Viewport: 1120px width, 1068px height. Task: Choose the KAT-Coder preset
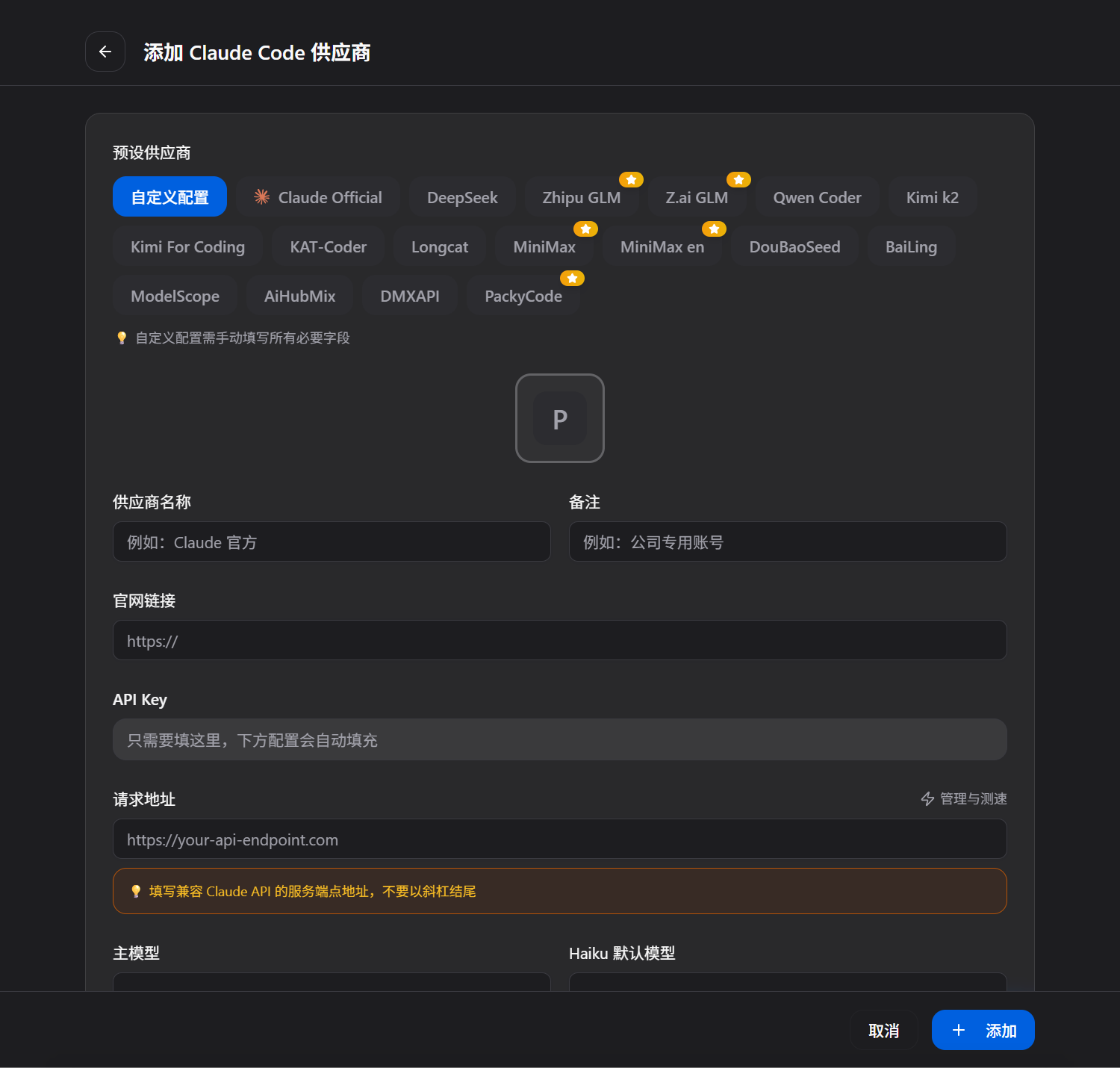point(328,246)
